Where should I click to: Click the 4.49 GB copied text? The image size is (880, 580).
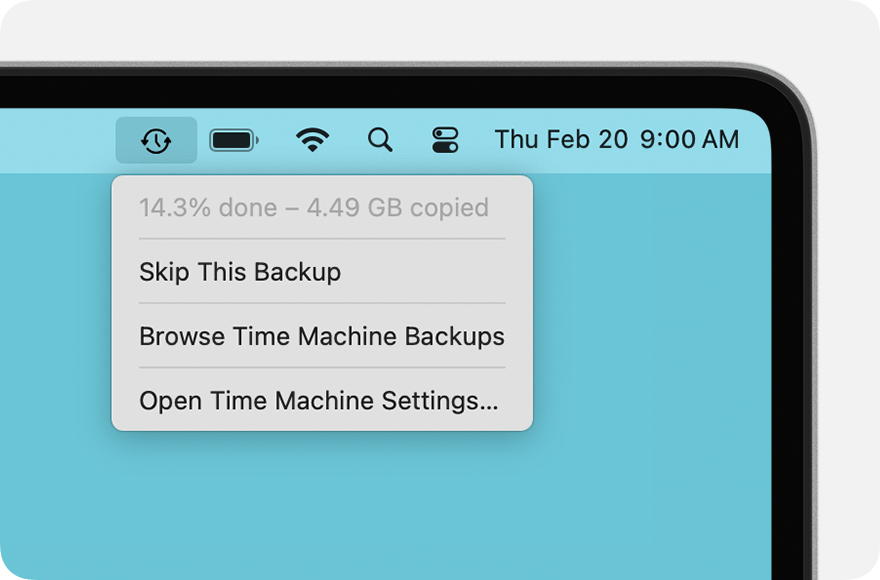[x=390, y=207]
